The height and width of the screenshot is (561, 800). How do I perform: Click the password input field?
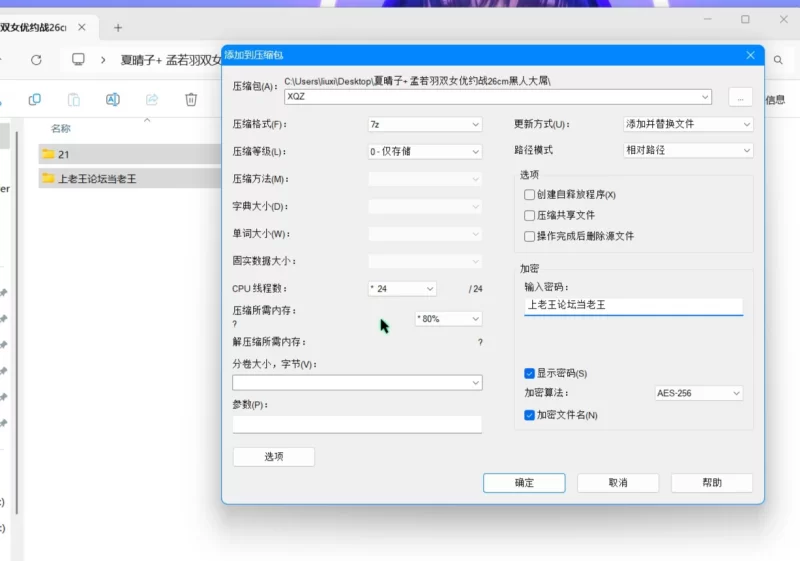click(633, 306)
